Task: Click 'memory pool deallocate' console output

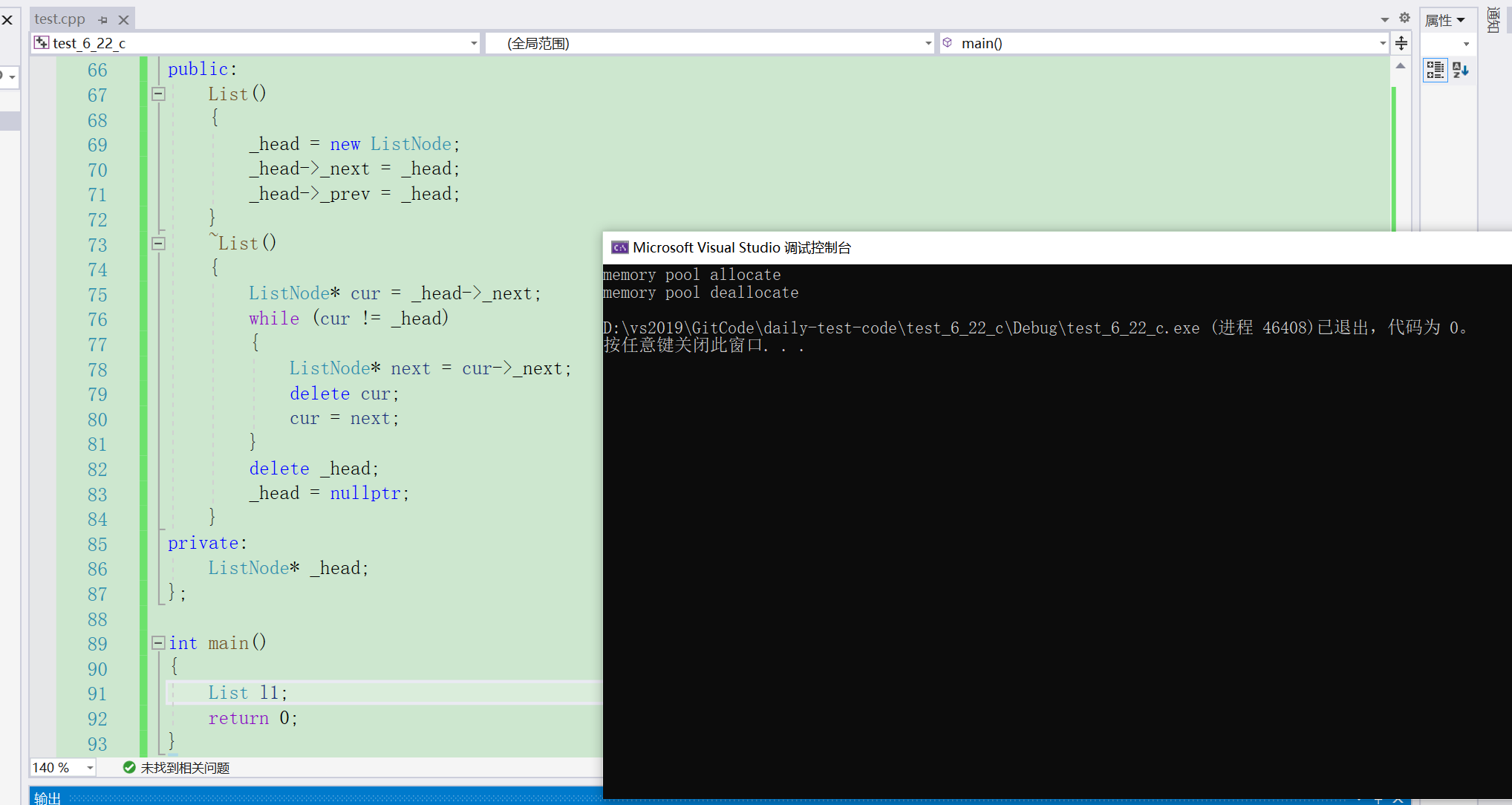Action: [700, 293]
